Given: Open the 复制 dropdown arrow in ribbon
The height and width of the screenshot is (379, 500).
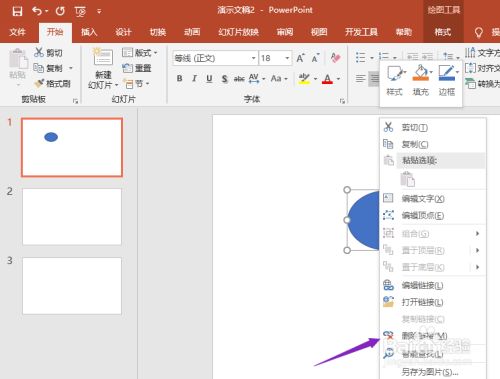Looking at the screenshot, I should (71, 68).
